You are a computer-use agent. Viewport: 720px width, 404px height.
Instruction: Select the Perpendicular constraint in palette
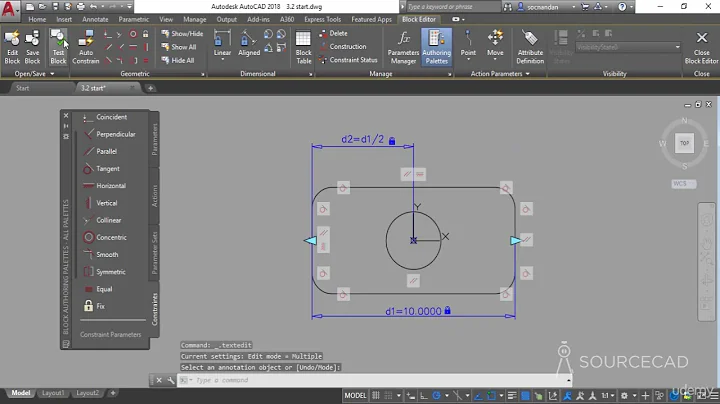(x=112, y=134)
